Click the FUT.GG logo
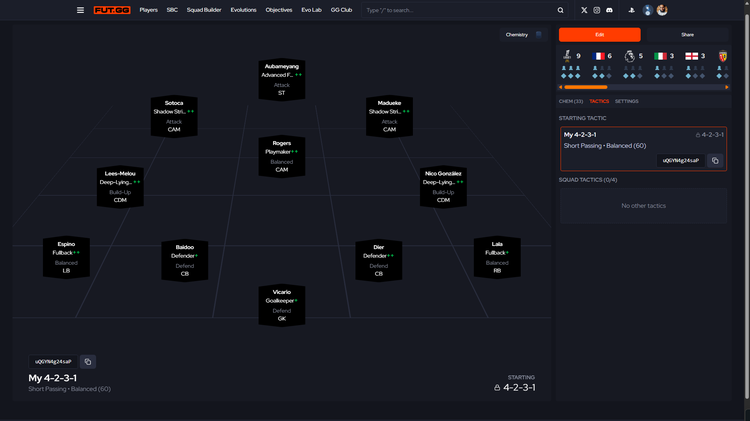Screen dimensions: 750x421 (x=112, y=10)
